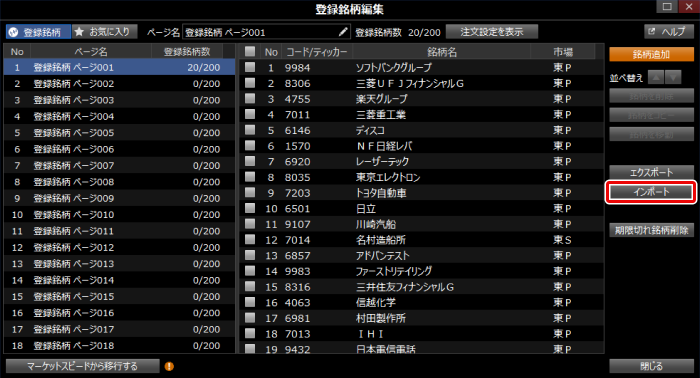
Task: Close the 登録銘柄編集 window
Action: tap(688, 7)
